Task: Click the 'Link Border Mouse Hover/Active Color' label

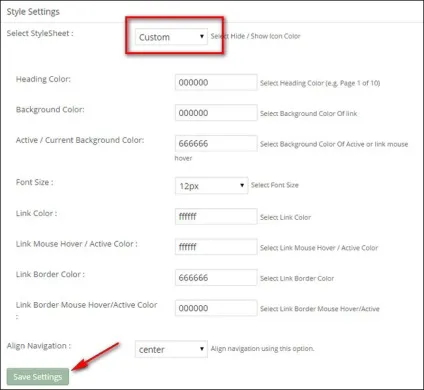Action: coord(87,305)
